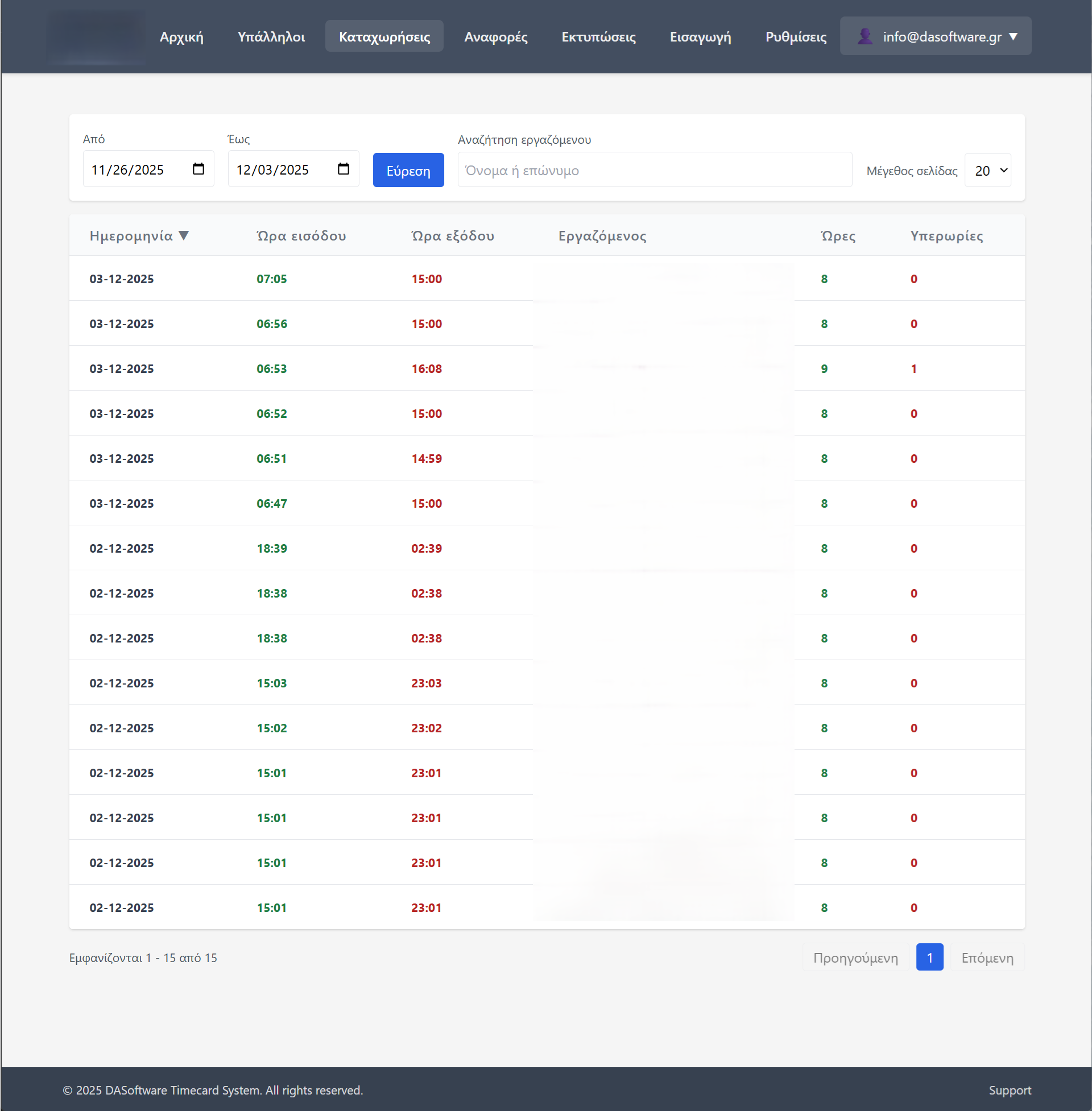Navigate to the Αρχική page

(181, 36)
